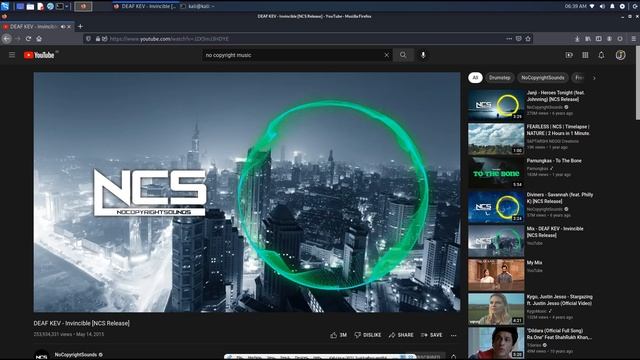Select the DEAF KEV Firefox taskbar item
Image resolution: width=640 pixels, height=360 pixels.
coord(145,7)
